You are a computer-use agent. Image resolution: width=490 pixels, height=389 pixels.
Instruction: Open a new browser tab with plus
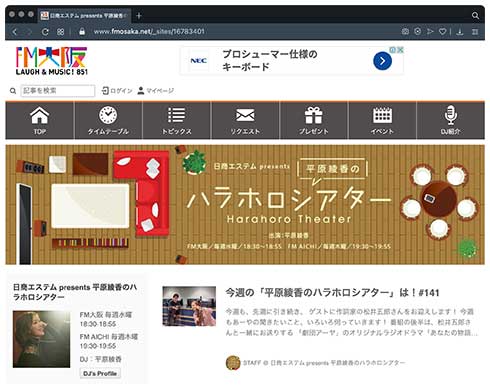(139, 15)
